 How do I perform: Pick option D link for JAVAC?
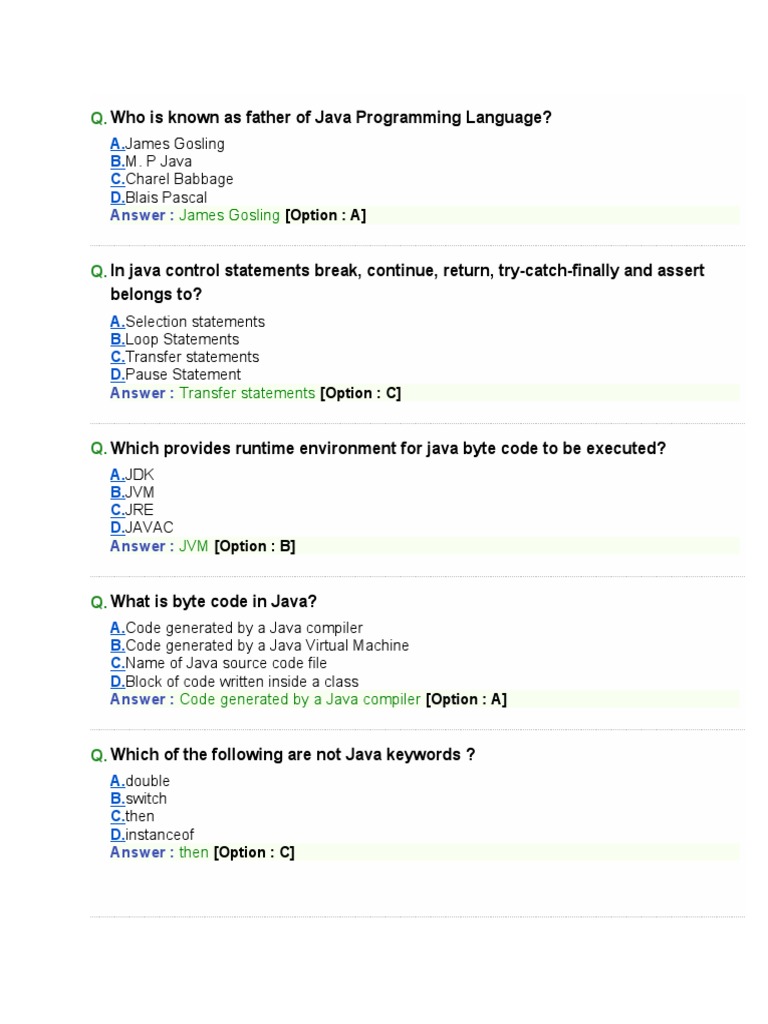[118, 528]
